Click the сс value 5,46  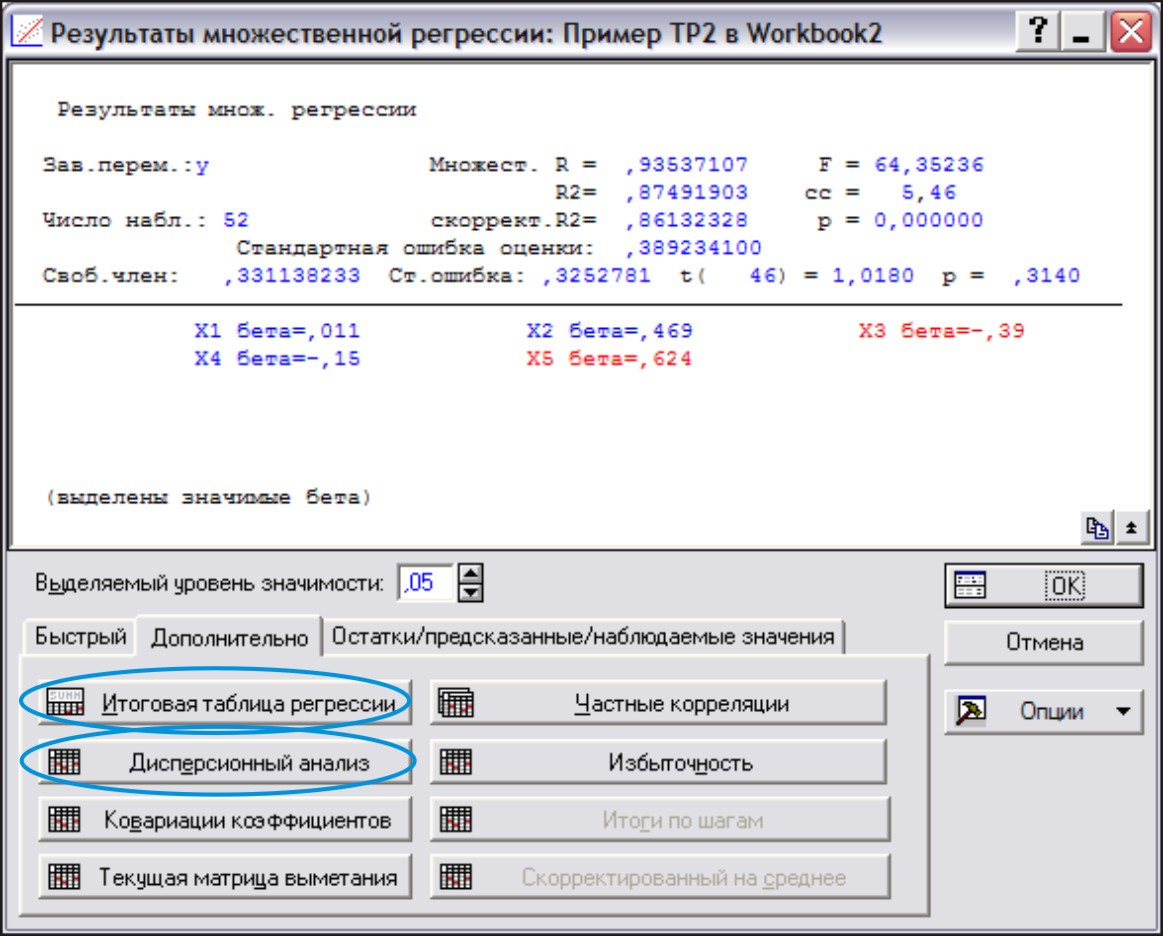929,193
